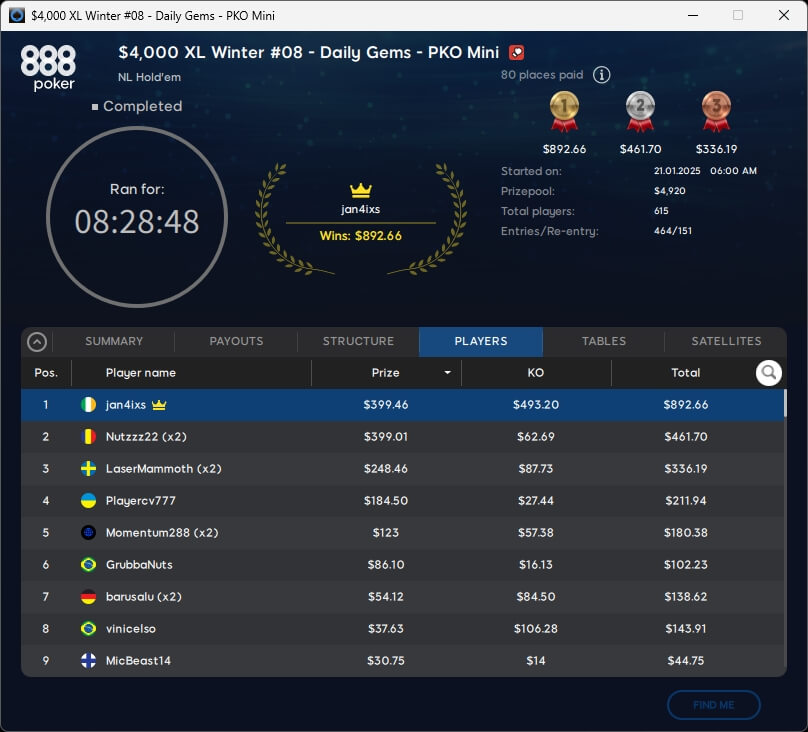Click the Brazilian flag beside GrubbaNuts
The height and width of the screenshot is (732, 808).
pos(89,564)
